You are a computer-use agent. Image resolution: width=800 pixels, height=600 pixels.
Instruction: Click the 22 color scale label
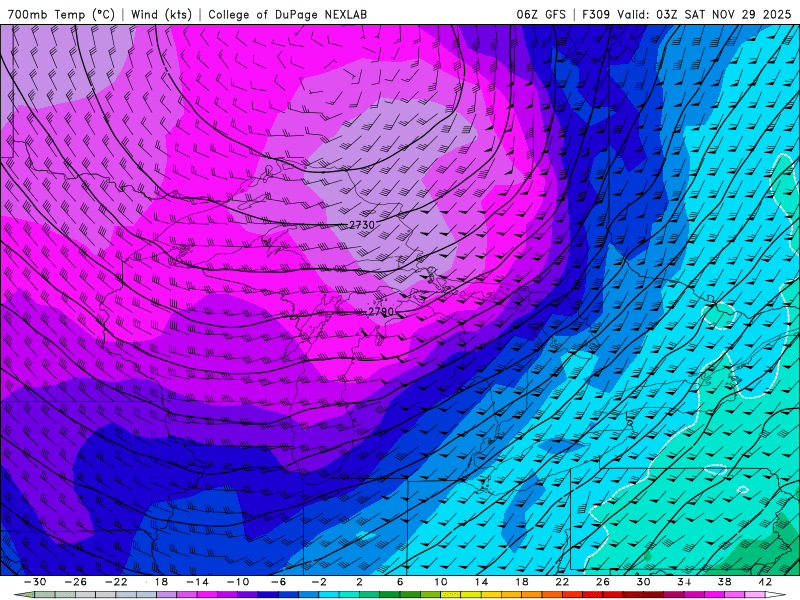[x=562, y=582]
